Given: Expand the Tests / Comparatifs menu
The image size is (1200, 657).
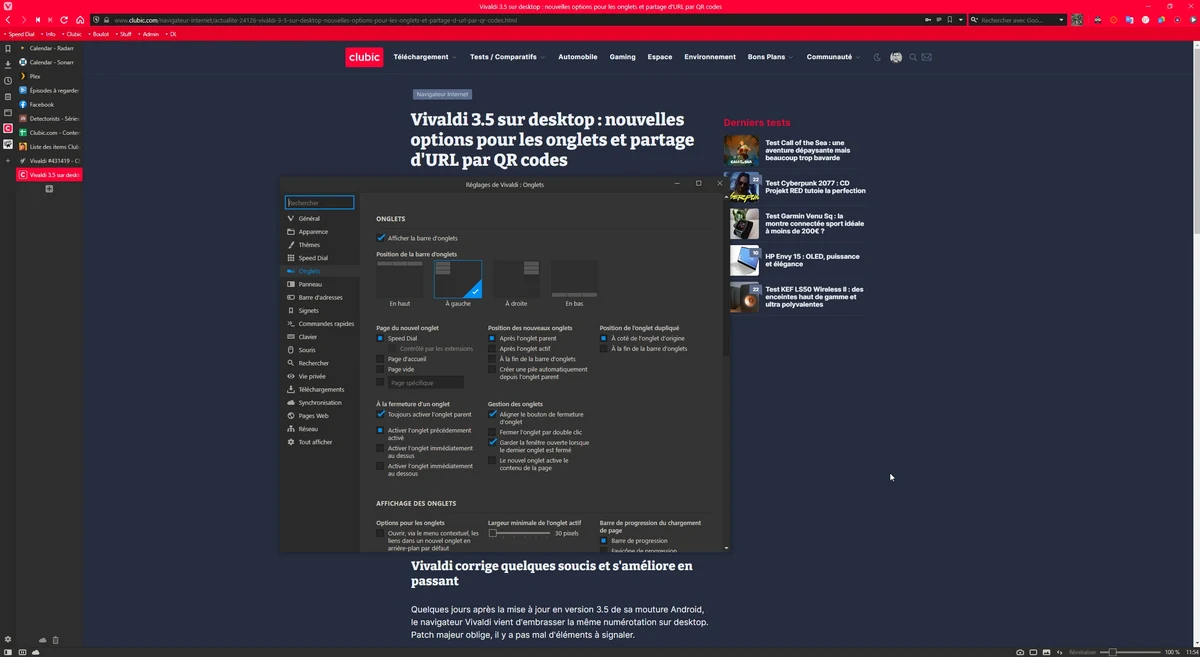Looking at the screenshot, I should coord(507,57).
